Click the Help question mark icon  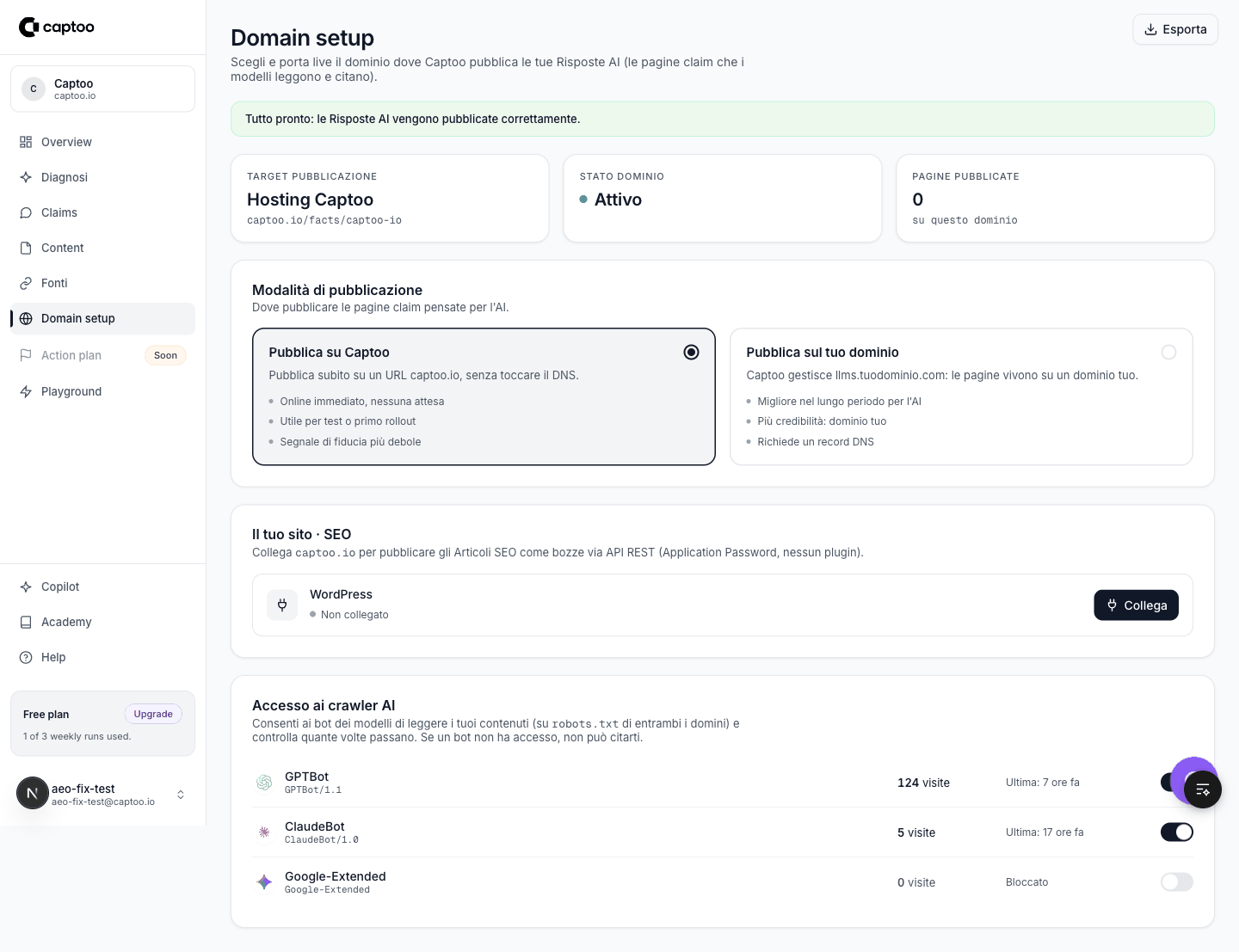(x=26, y=657)
